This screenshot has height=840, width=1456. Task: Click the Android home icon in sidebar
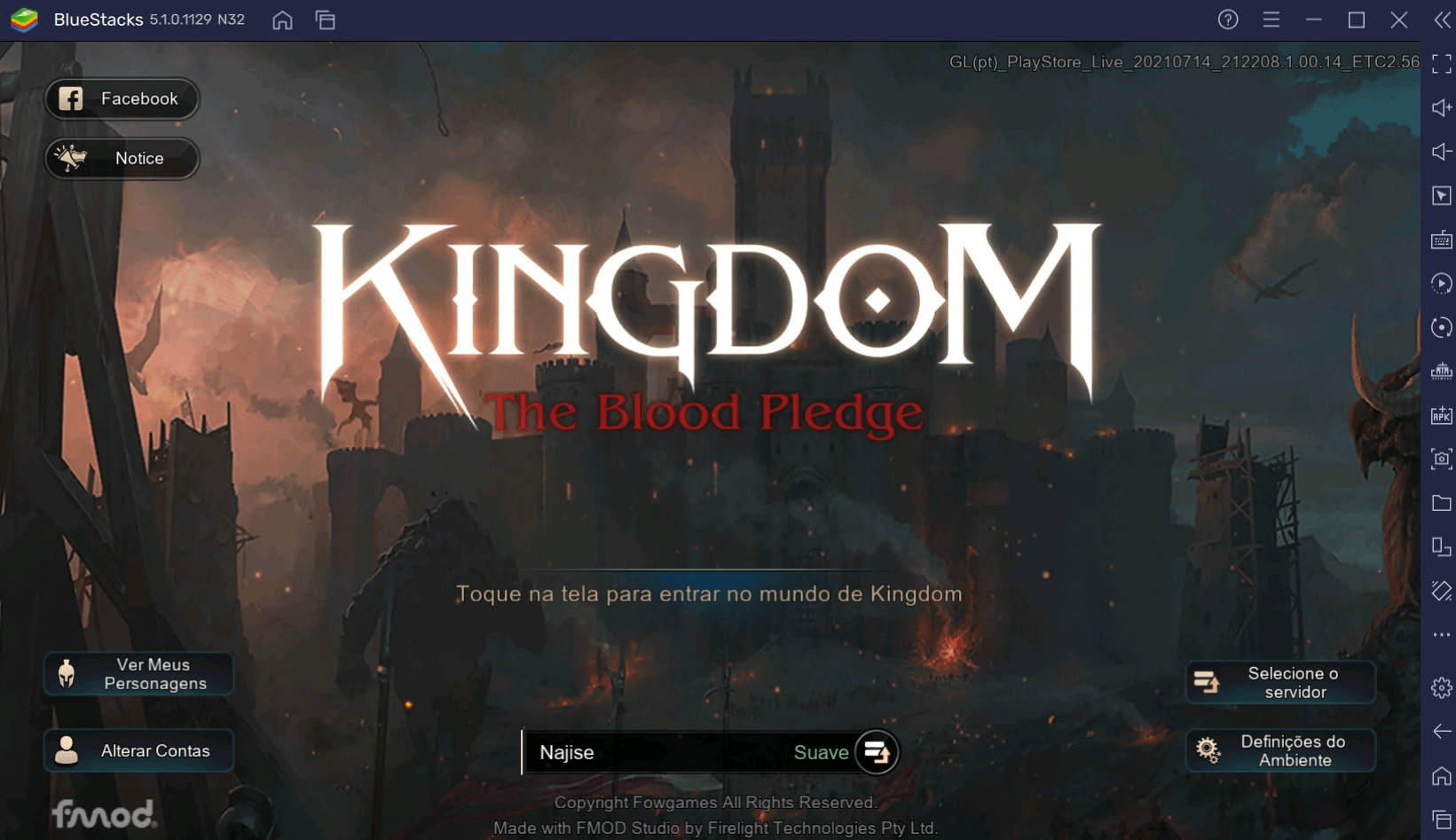coord(1442,775)
